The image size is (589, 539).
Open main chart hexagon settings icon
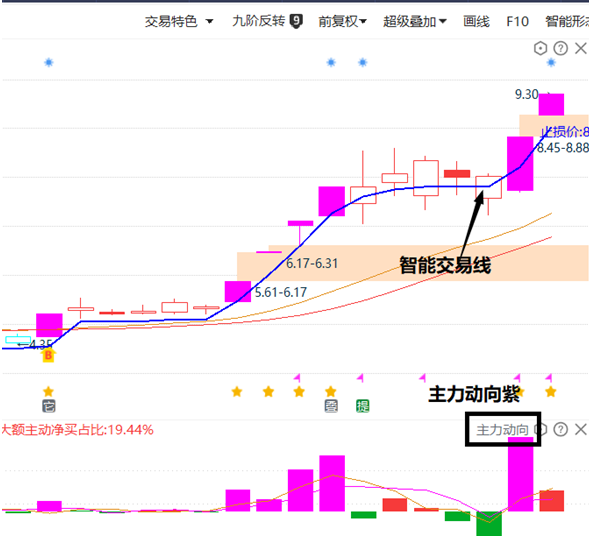(540, 48)
